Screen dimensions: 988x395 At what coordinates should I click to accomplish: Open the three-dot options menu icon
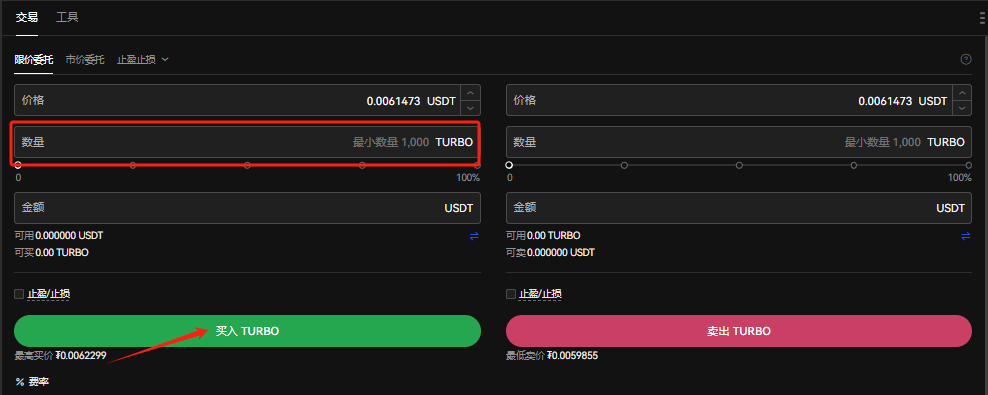[983, 18]
